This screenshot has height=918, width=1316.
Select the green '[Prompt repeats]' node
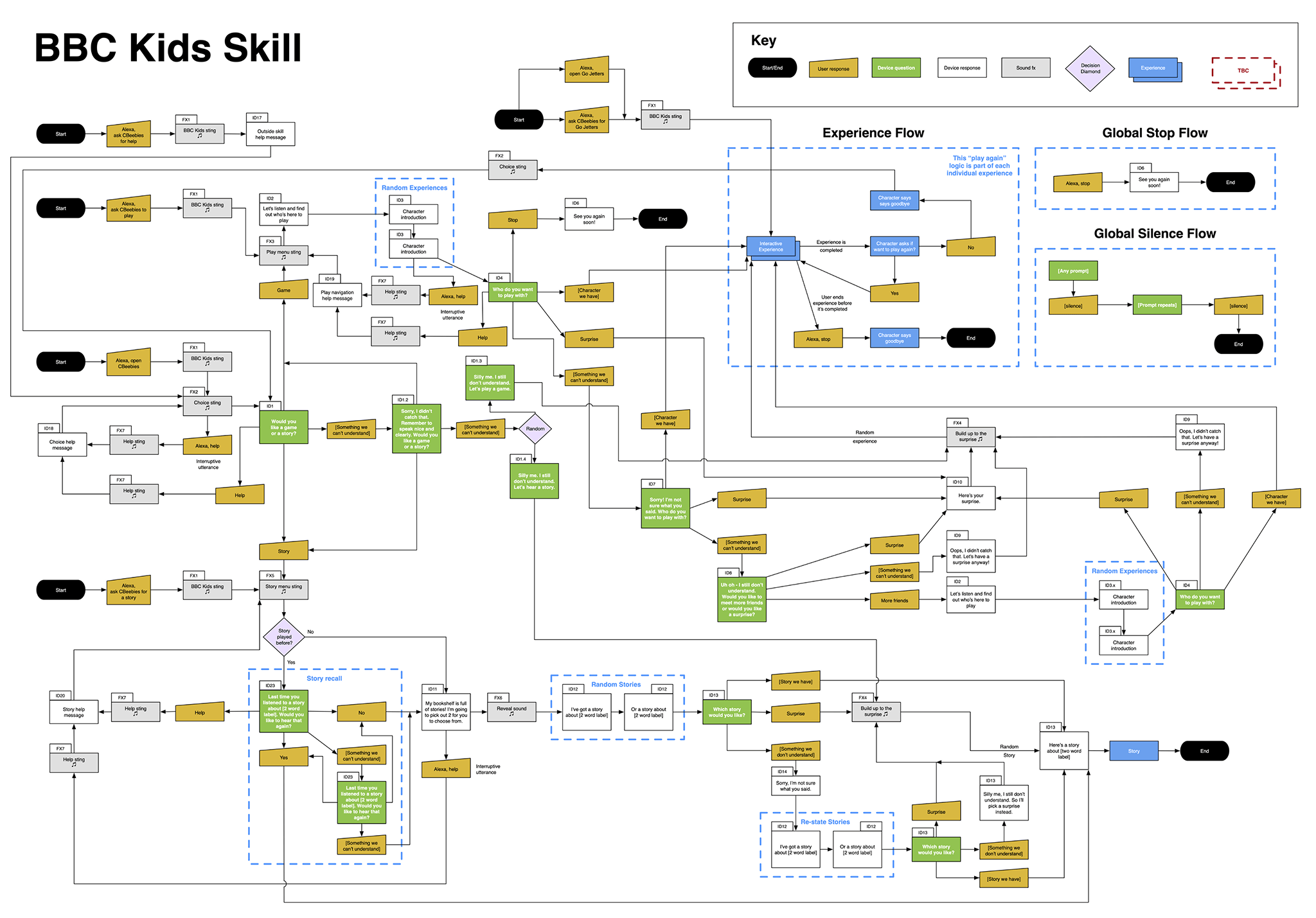click(x=1157, y=305)
